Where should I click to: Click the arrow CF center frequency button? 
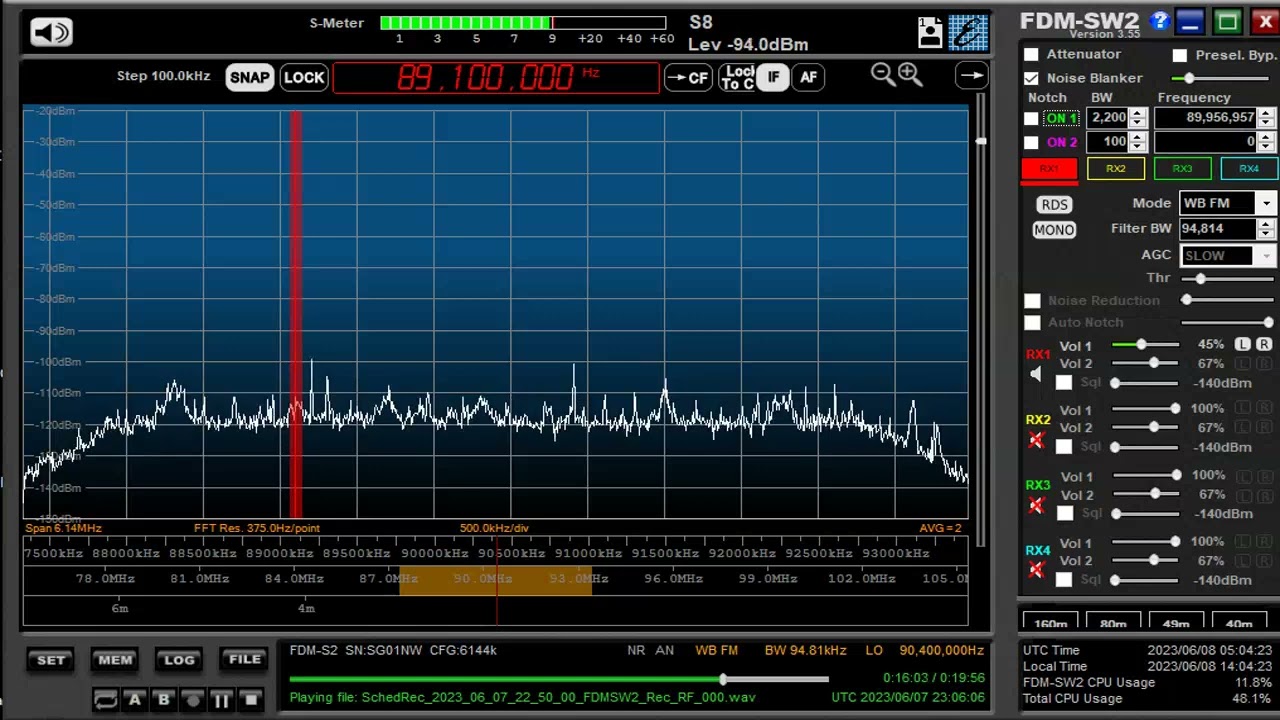tap(688, 77)
